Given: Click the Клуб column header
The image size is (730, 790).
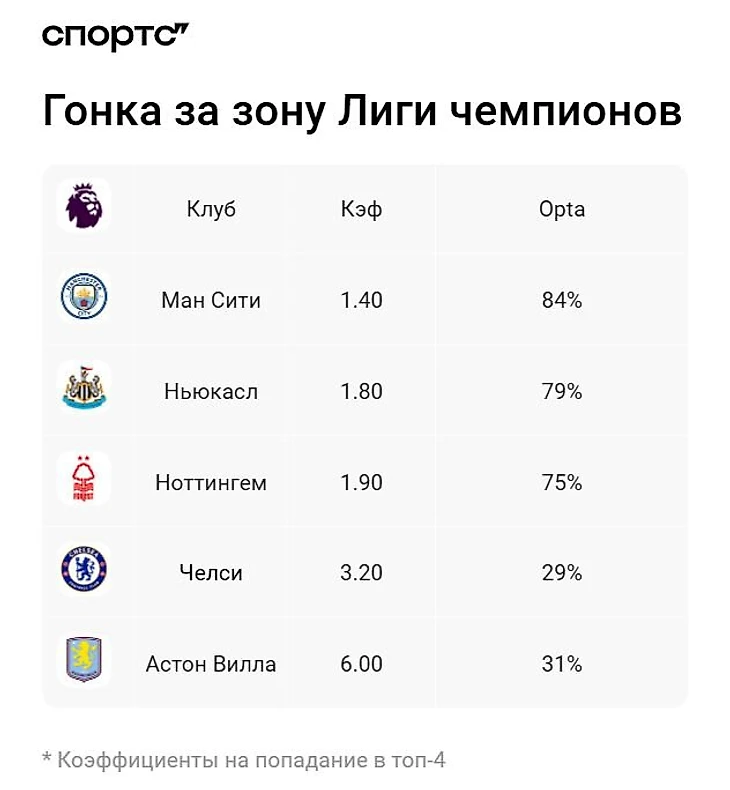Looking at the screenshot, I should 211,209.
